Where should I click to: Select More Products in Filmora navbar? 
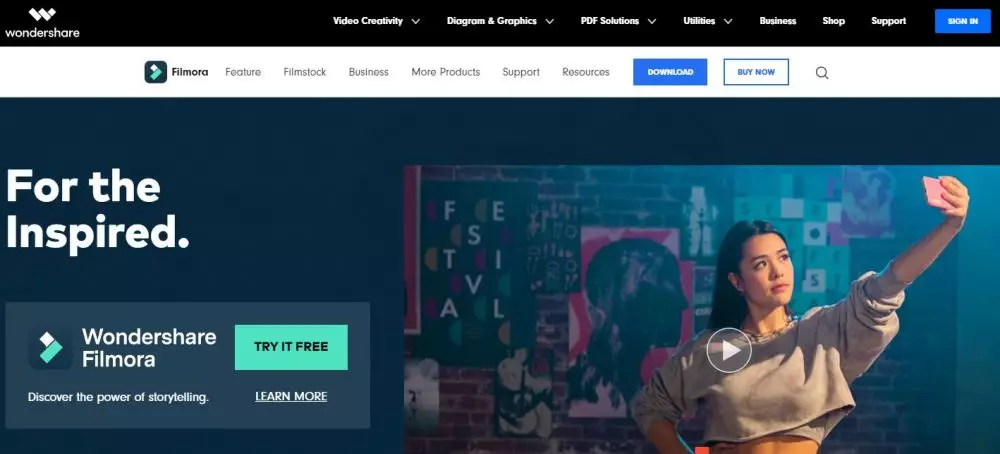click(446, 72)
